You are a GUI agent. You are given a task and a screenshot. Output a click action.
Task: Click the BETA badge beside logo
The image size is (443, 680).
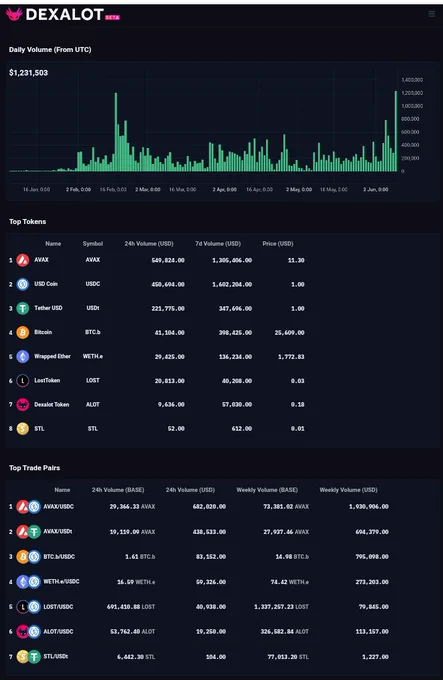click(112, 17)
